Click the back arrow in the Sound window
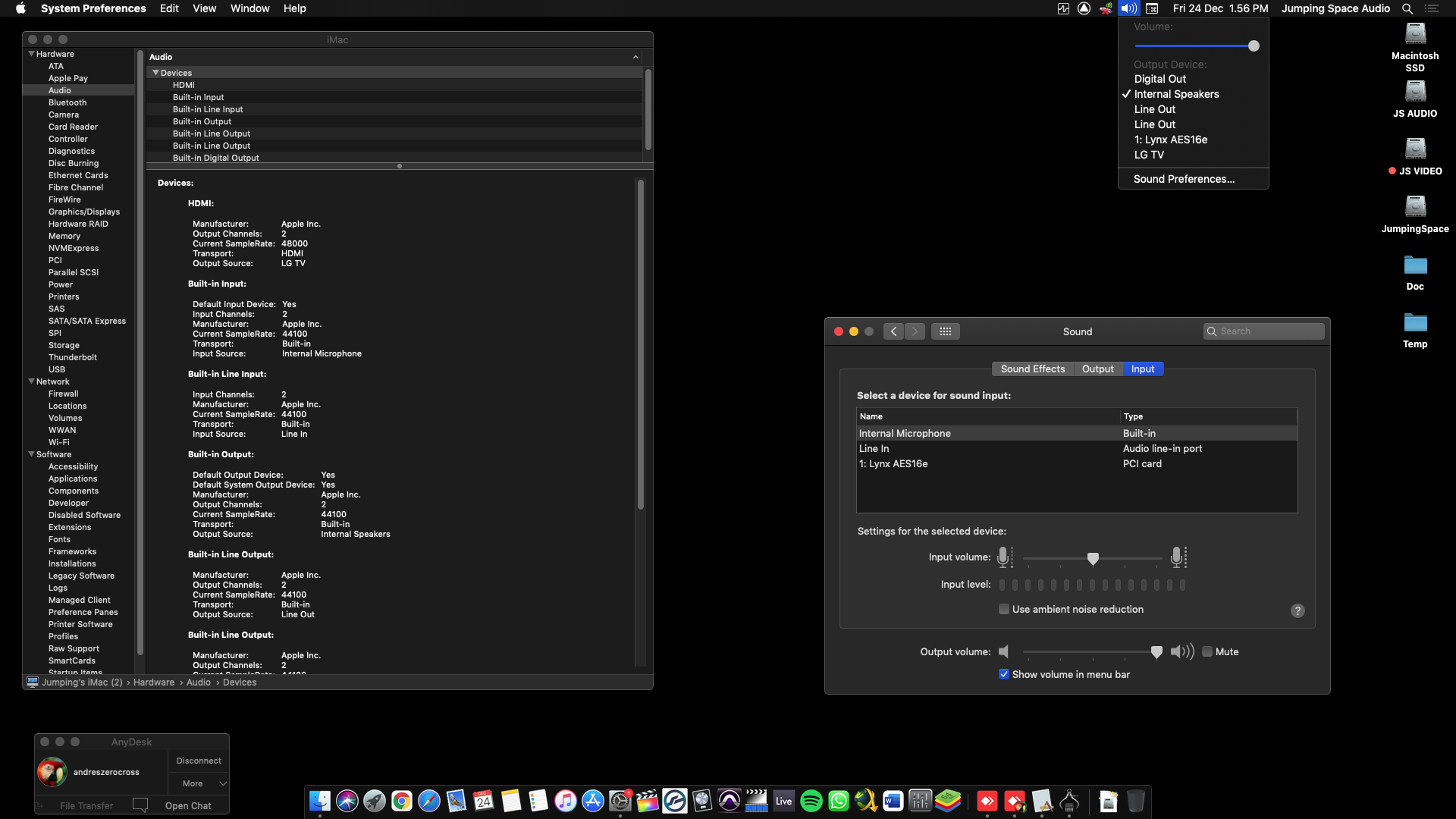 (x=893, y=331)
